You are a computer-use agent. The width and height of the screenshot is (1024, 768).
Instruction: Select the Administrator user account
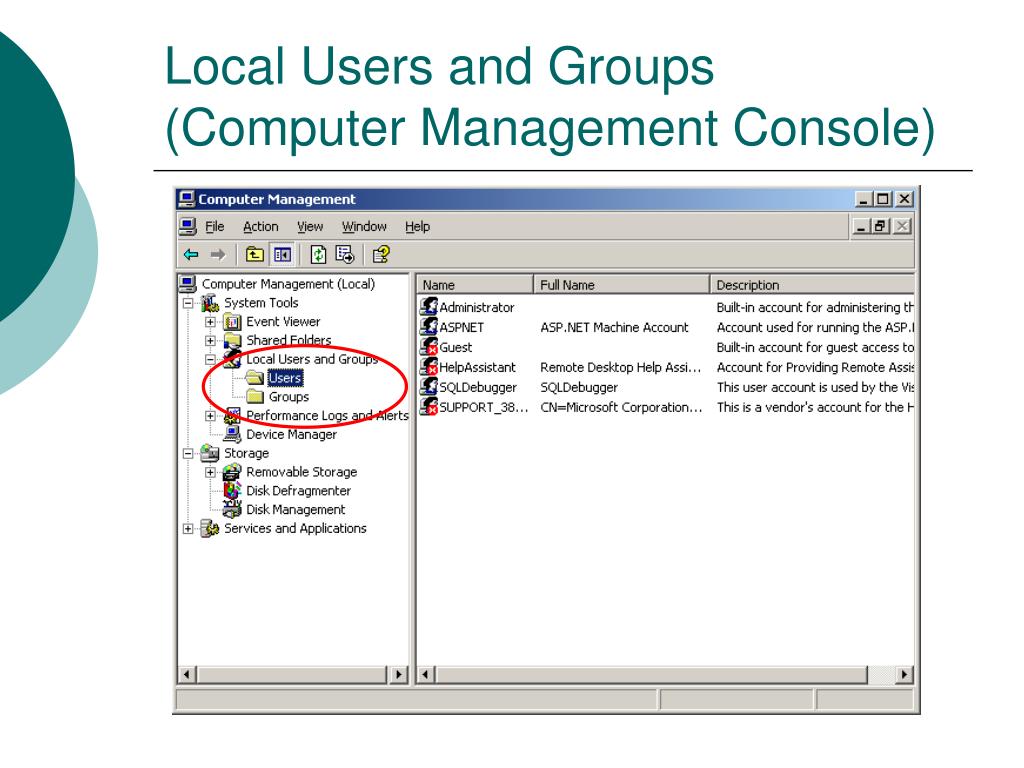pyautogui.click(x=476, y=308)
